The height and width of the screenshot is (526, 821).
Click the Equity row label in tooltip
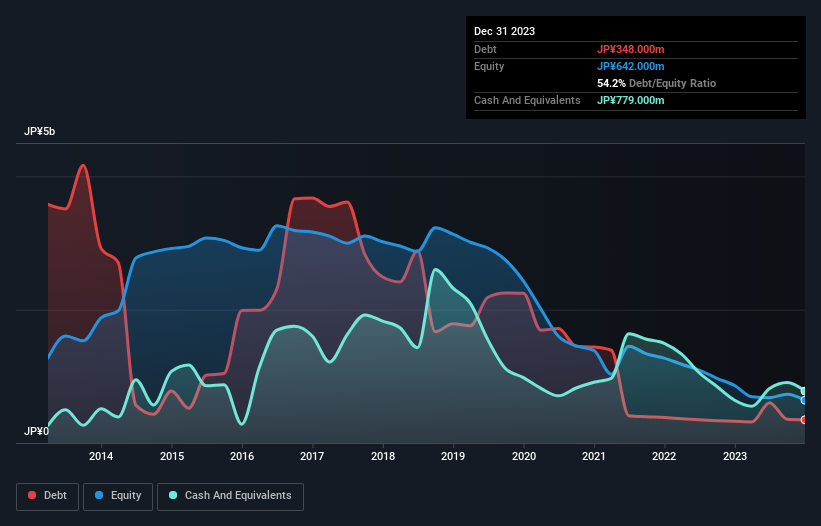[489, 66]
